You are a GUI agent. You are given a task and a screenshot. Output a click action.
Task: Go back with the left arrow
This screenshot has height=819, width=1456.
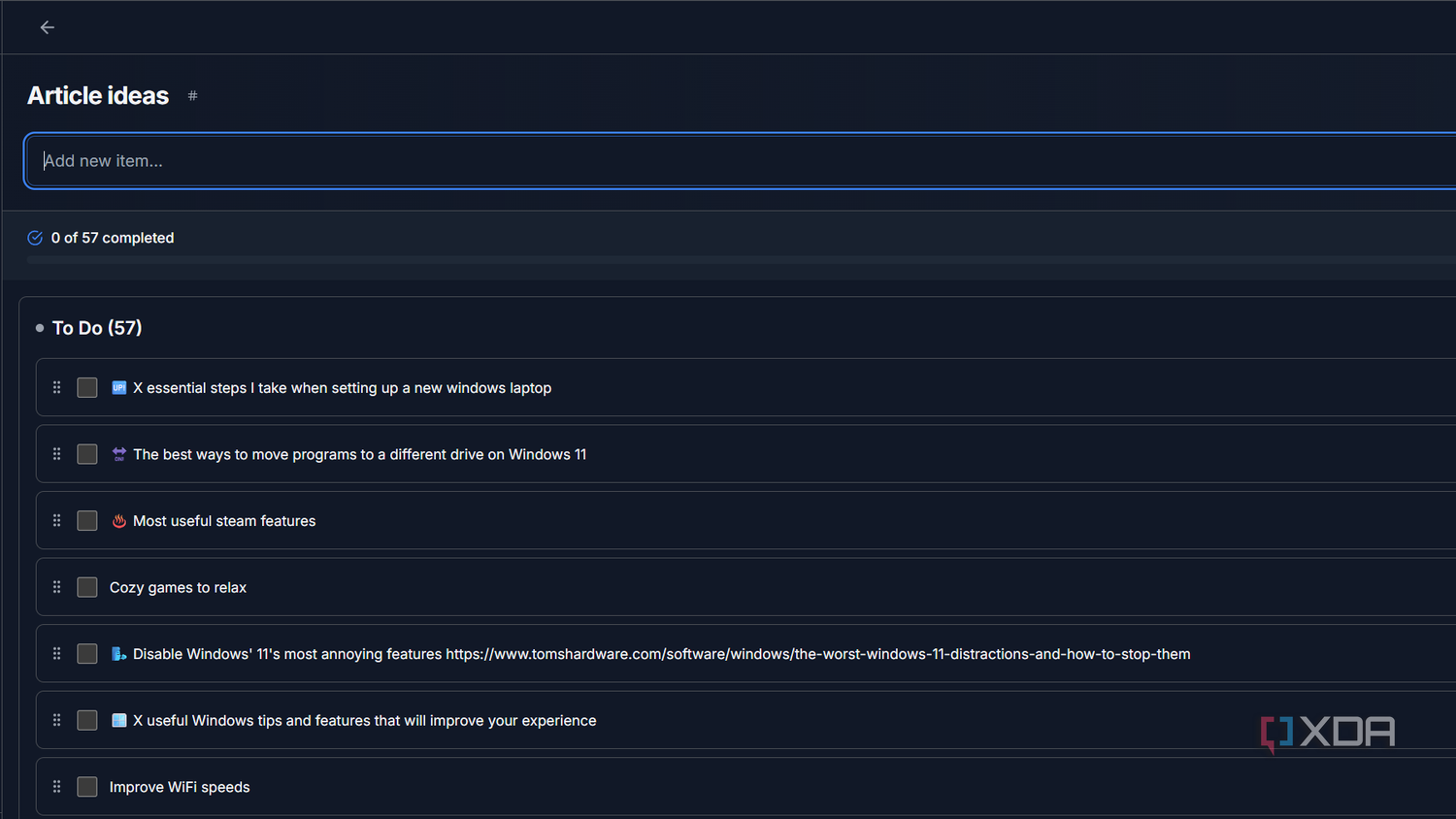[x=47, y=27]
